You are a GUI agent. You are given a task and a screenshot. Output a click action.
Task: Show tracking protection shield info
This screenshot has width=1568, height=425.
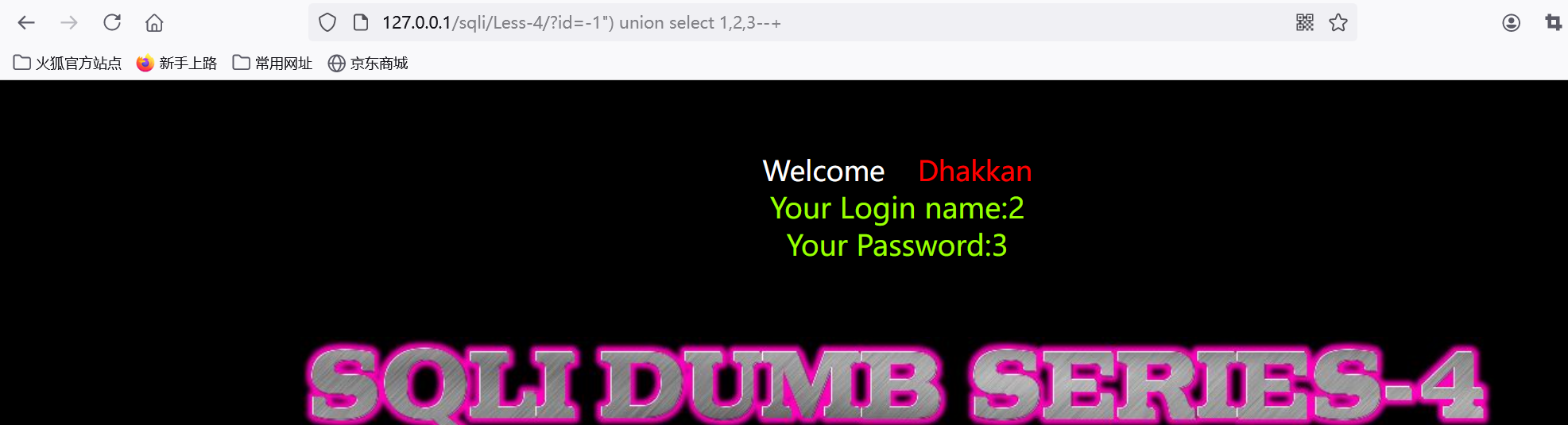click(327, 22)
